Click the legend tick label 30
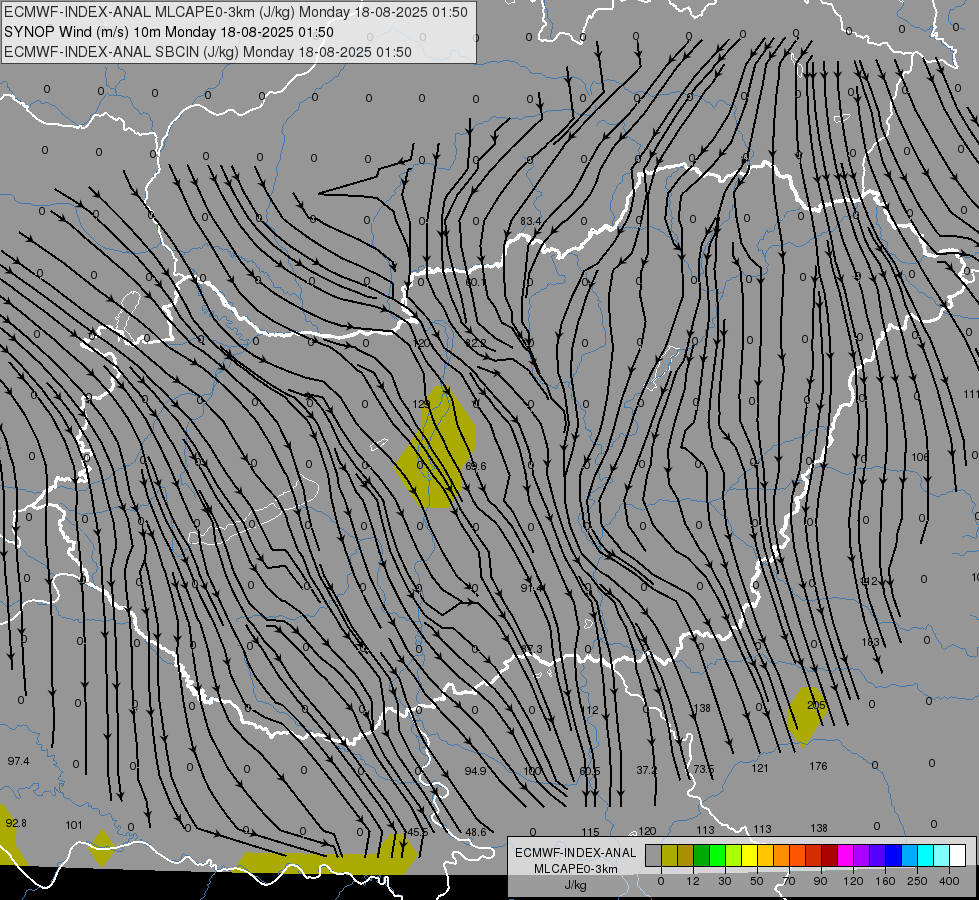The height and width of the screenshot is (900, 979). [724, 881]
